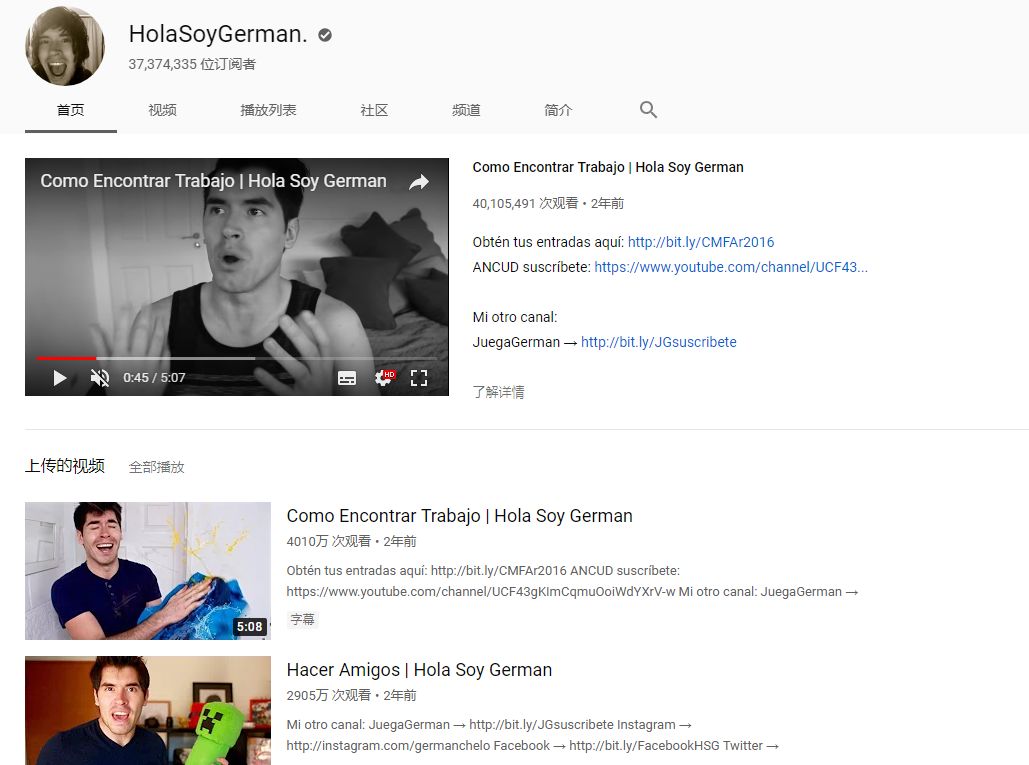
Task: Open the channel search magnifier icon
Action: click(648, 110)
